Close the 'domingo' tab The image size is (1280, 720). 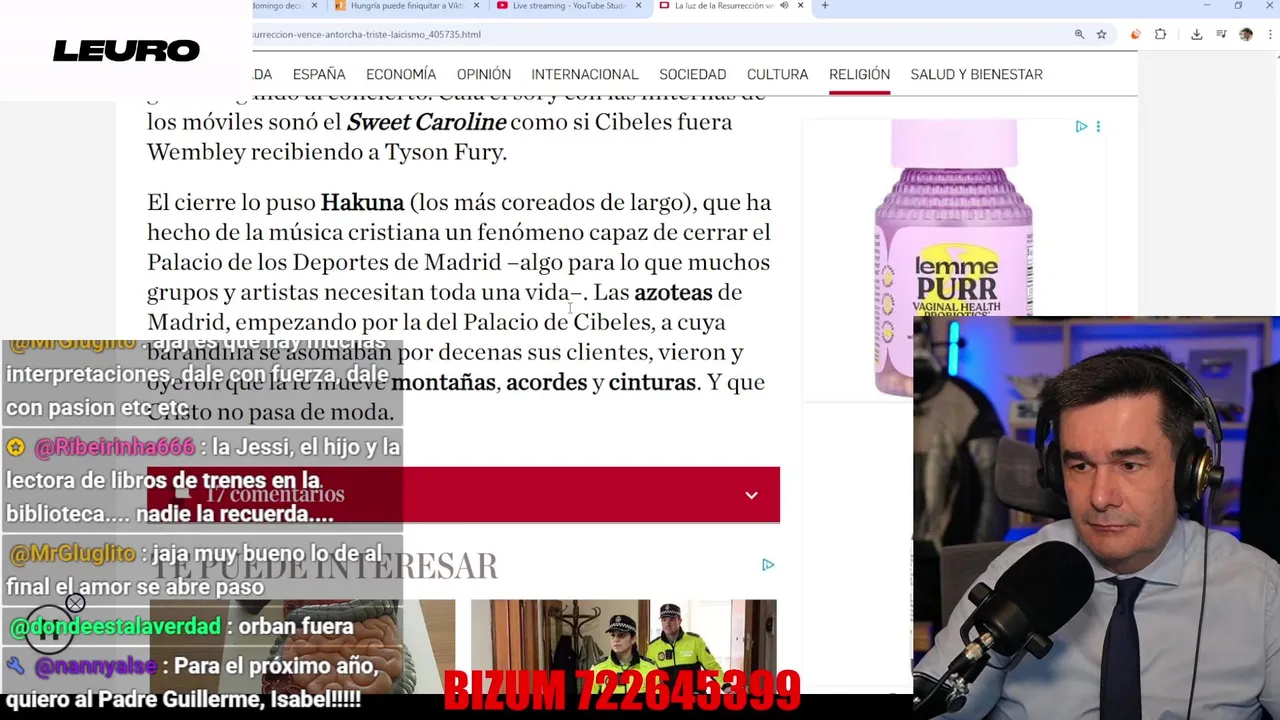pyautogui.click(x=314, y=6)
